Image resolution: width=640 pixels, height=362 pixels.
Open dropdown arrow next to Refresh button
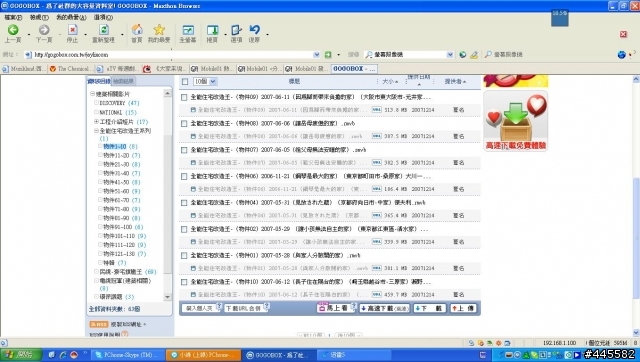click(122, 34)
